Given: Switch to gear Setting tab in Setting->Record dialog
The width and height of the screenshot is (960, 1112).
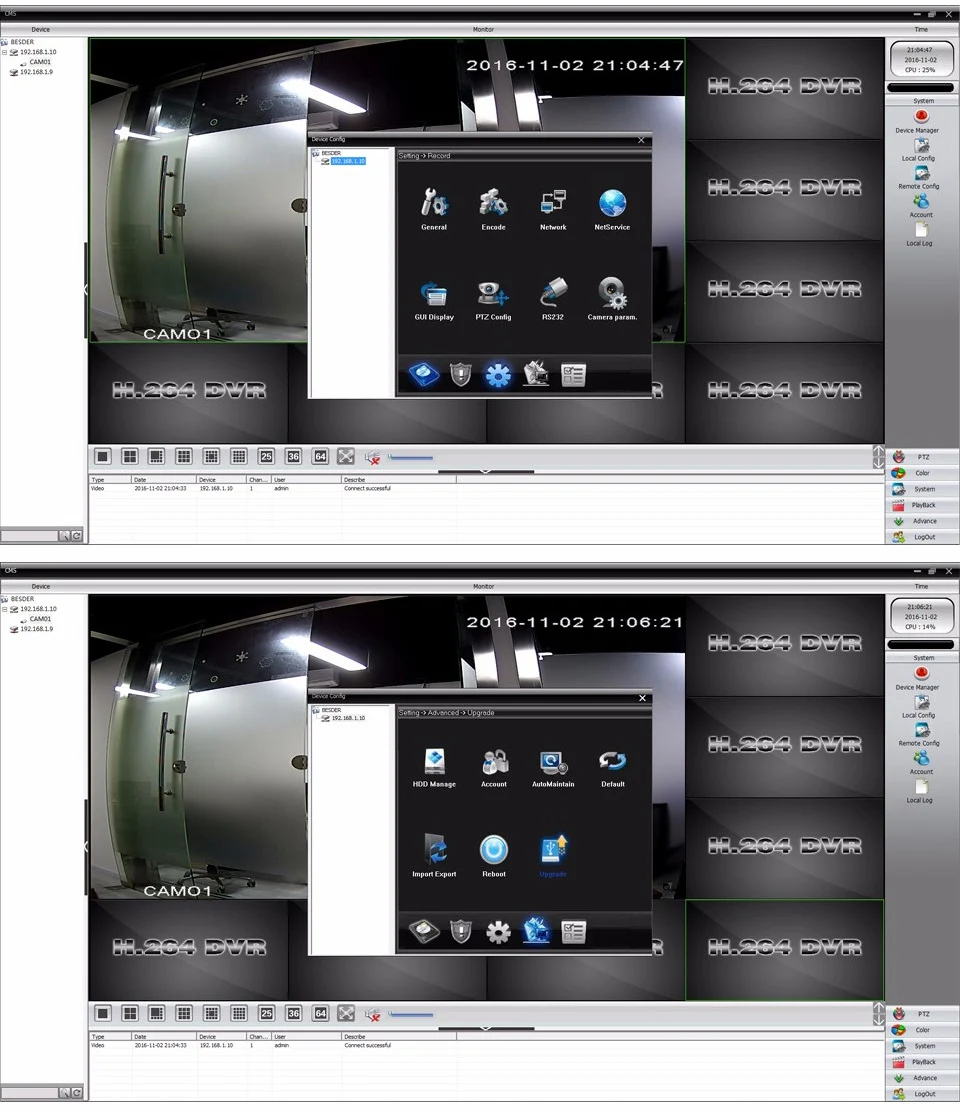Looking at the screenshot, I should click(498, 374).
